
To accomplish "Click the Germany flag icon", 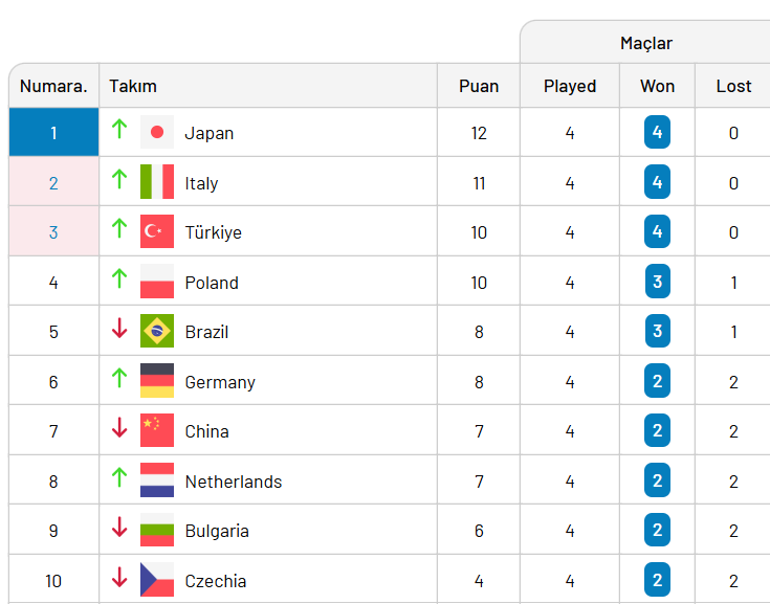I will (157, 381).
